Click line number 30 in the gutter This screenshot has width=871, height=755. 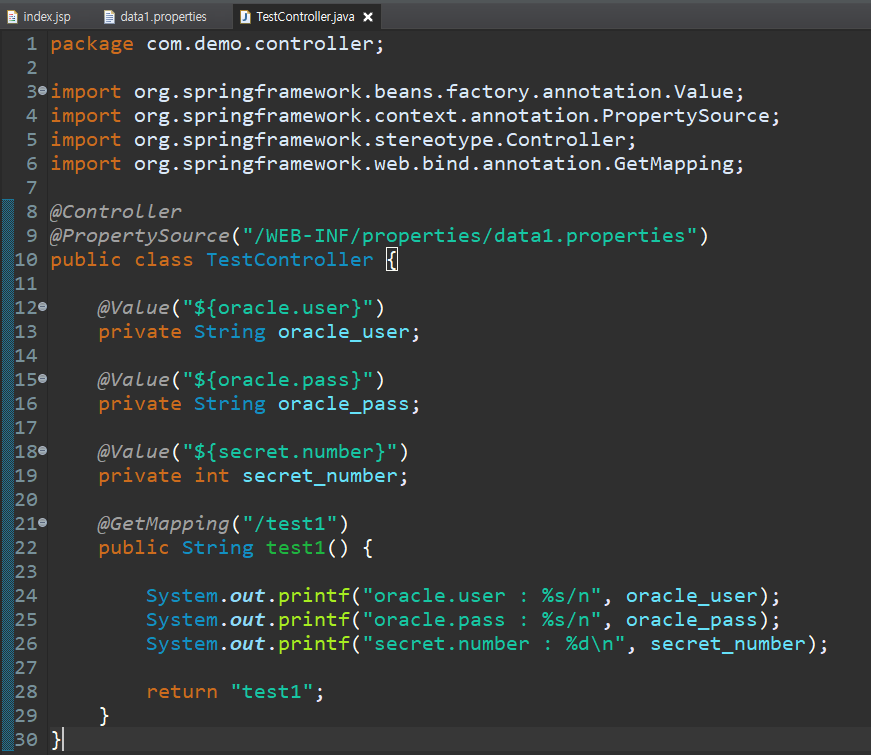click(26, 740)
